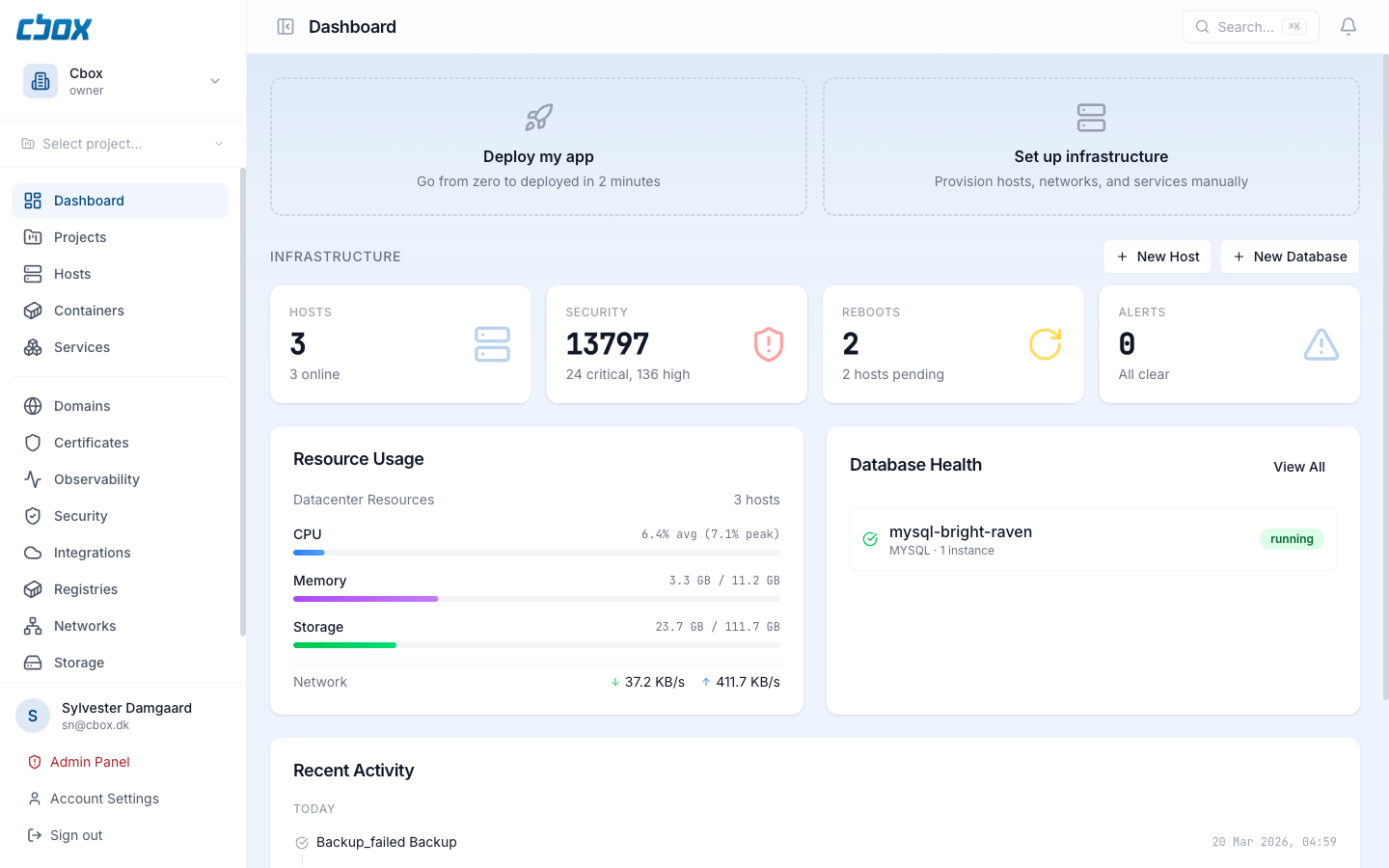This screenshot has width=1389, height=868.
Task: Click the notifications bell icon
Action: (1348, 27)
